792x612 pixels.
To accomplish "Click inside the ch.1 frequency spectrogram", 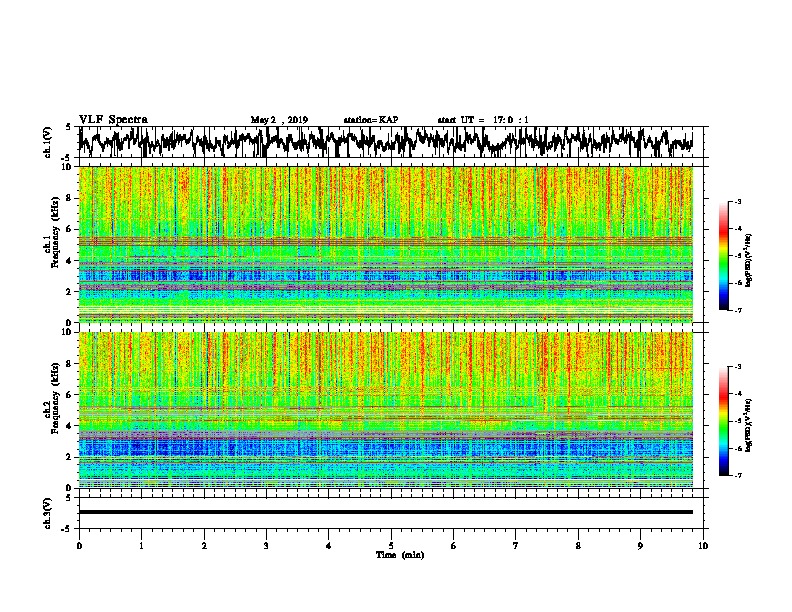I will click(385, 244).
